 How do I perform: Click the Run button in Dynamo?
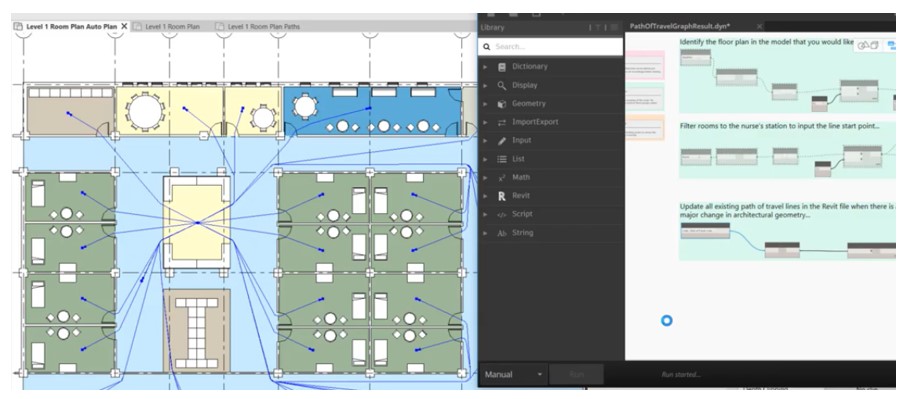(x=576, y=374)
